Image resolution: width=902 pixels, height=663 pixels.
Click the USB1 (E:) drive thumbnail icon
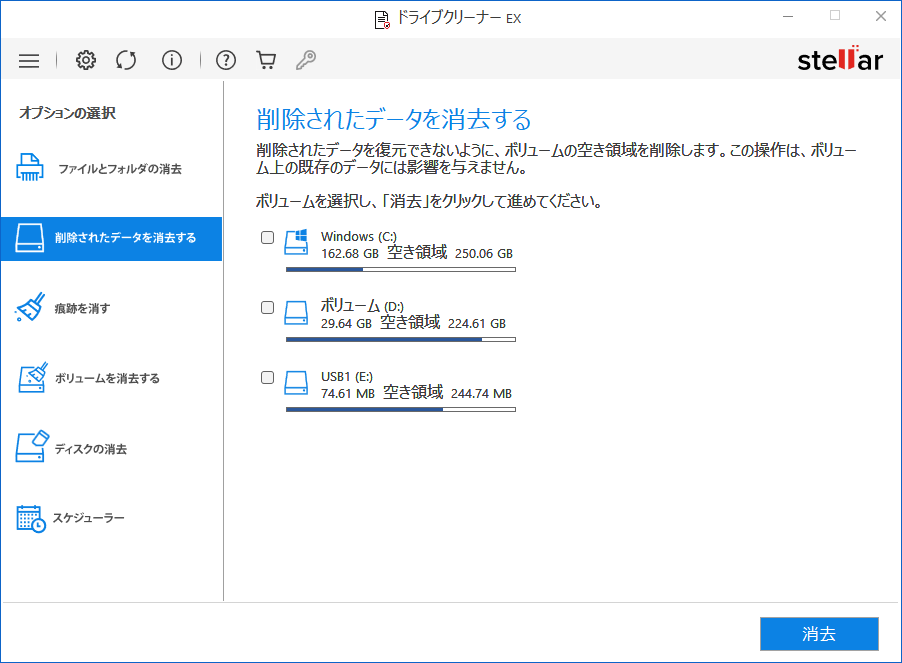295,383
